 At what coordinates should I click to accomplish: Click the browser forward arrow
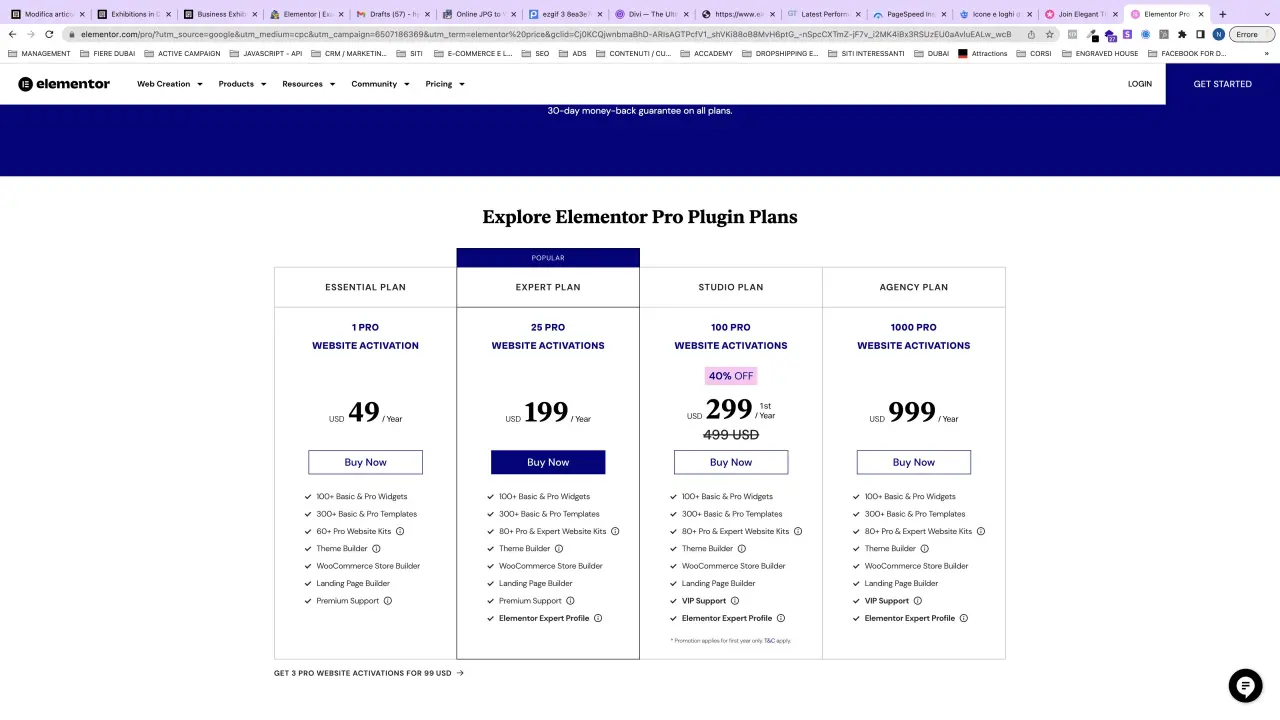(x=30, y=34)
